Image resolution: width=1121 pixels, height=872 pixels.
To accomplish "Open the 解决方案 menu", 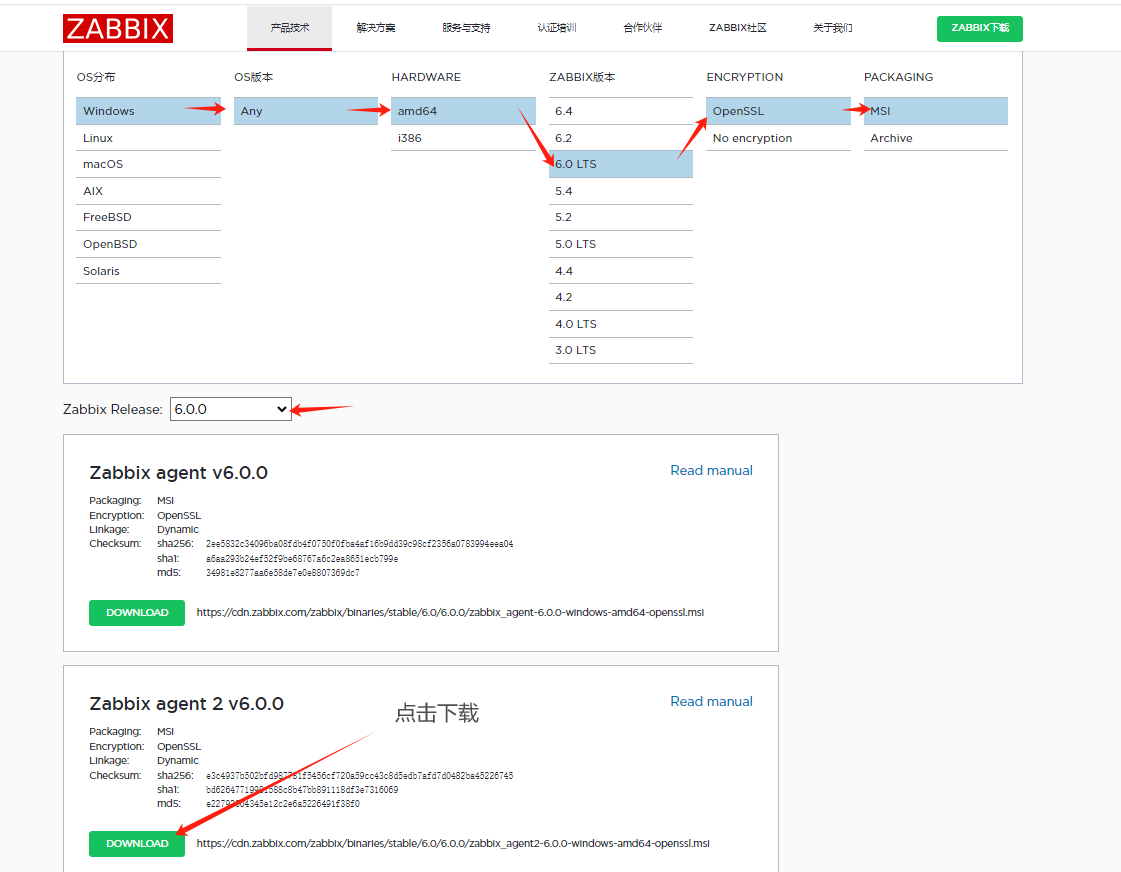I will click(375, 28).
